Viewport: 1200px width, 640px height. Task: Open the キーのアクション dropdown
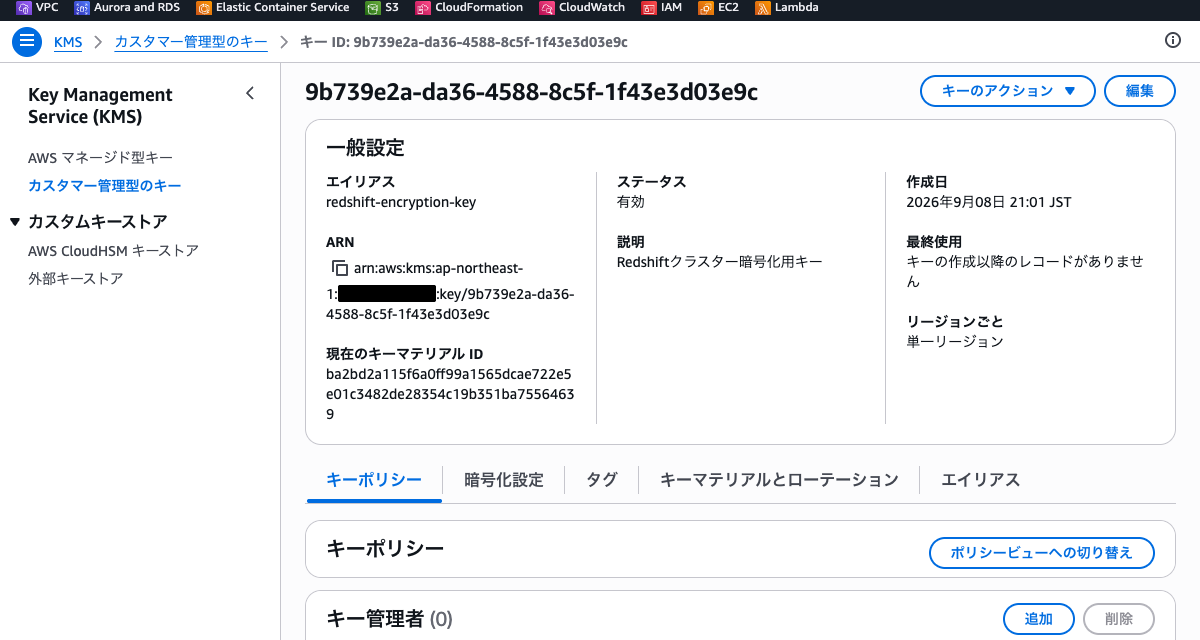[x=1008, y=91]
